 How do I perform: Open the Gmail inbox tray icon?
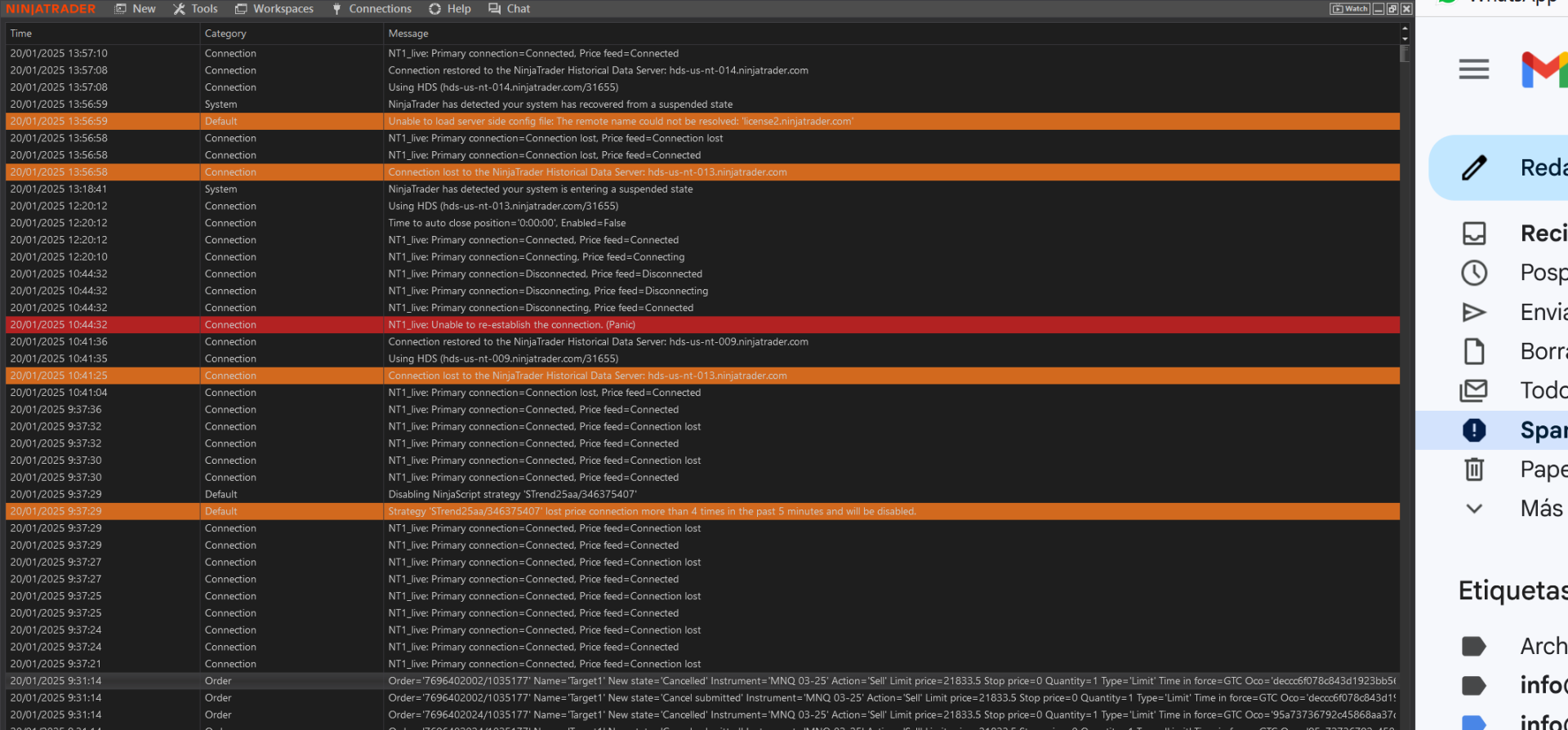click(1474, 234)
